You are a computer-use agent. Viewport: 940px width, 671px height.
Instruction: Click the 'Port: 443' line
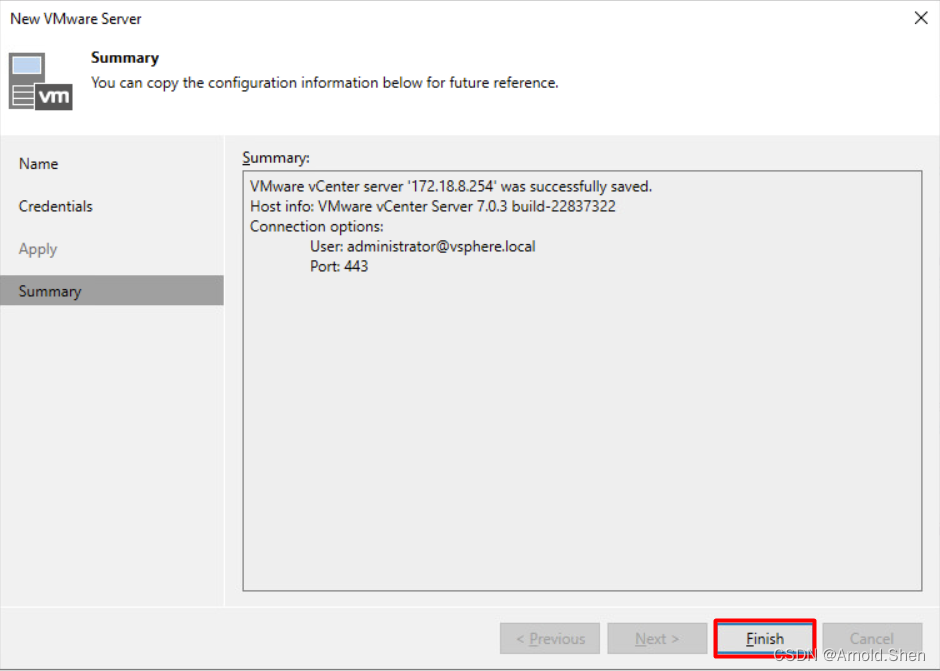click(x=339, y=266)
